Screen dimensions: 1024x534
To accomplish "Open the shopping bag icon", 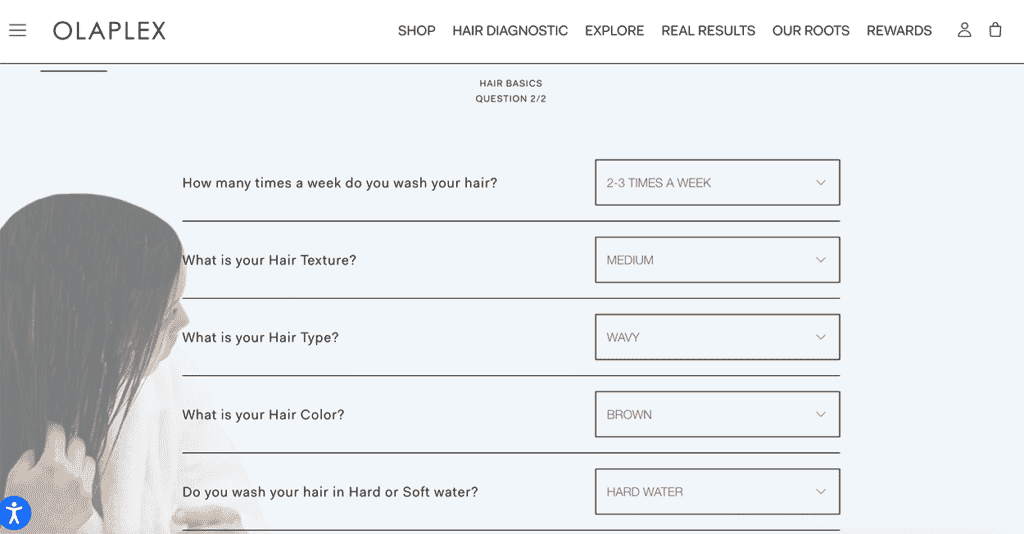I will click(x=995, y=30).
